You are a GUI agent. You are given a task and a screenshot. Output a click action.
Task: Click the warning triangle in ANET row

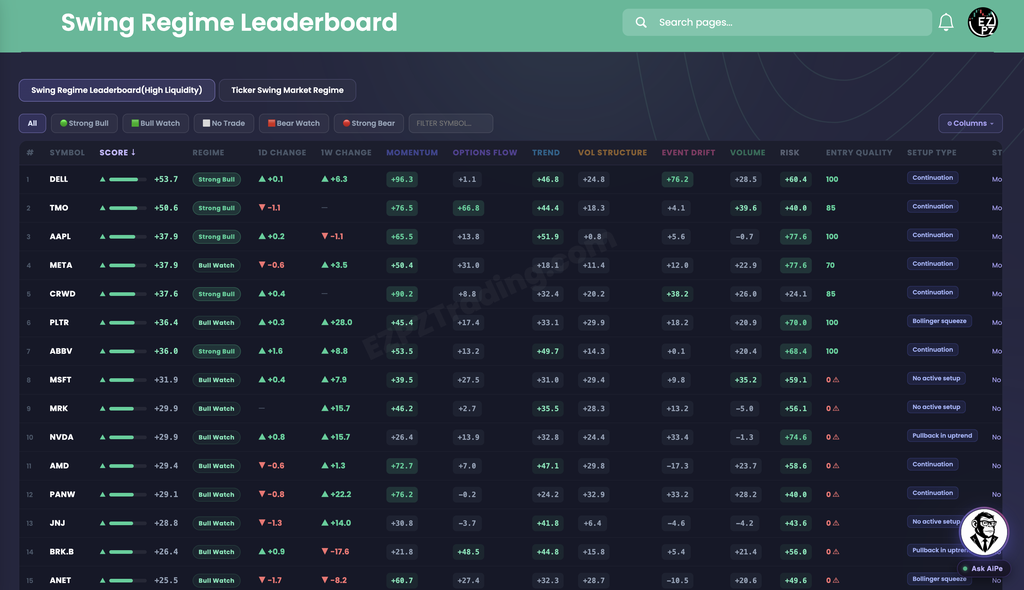(x=836, y=580)
